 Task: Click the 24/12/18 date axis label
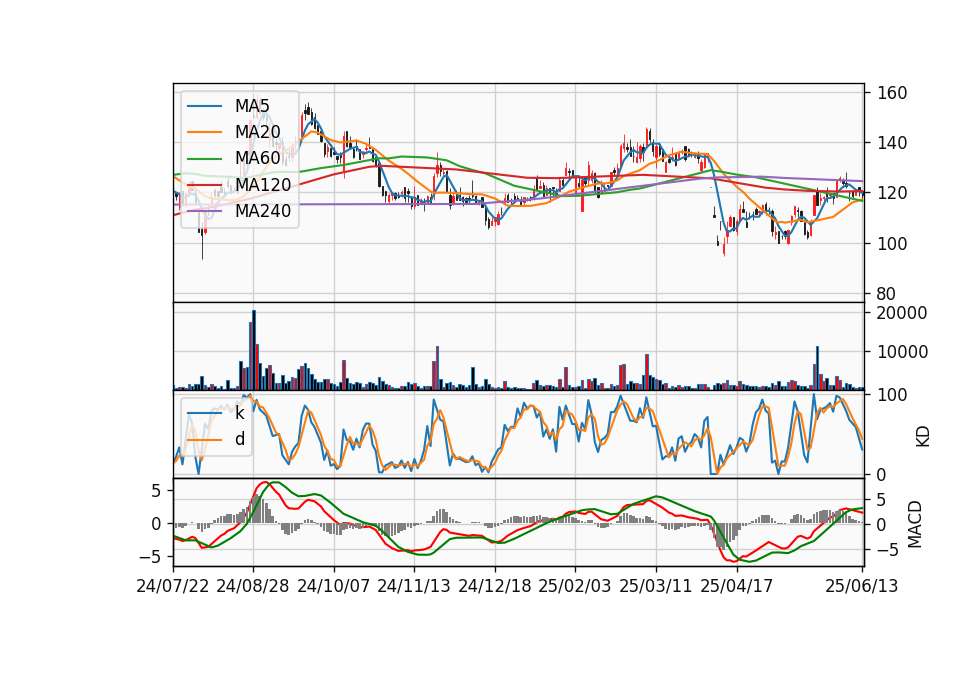[495, 586]
